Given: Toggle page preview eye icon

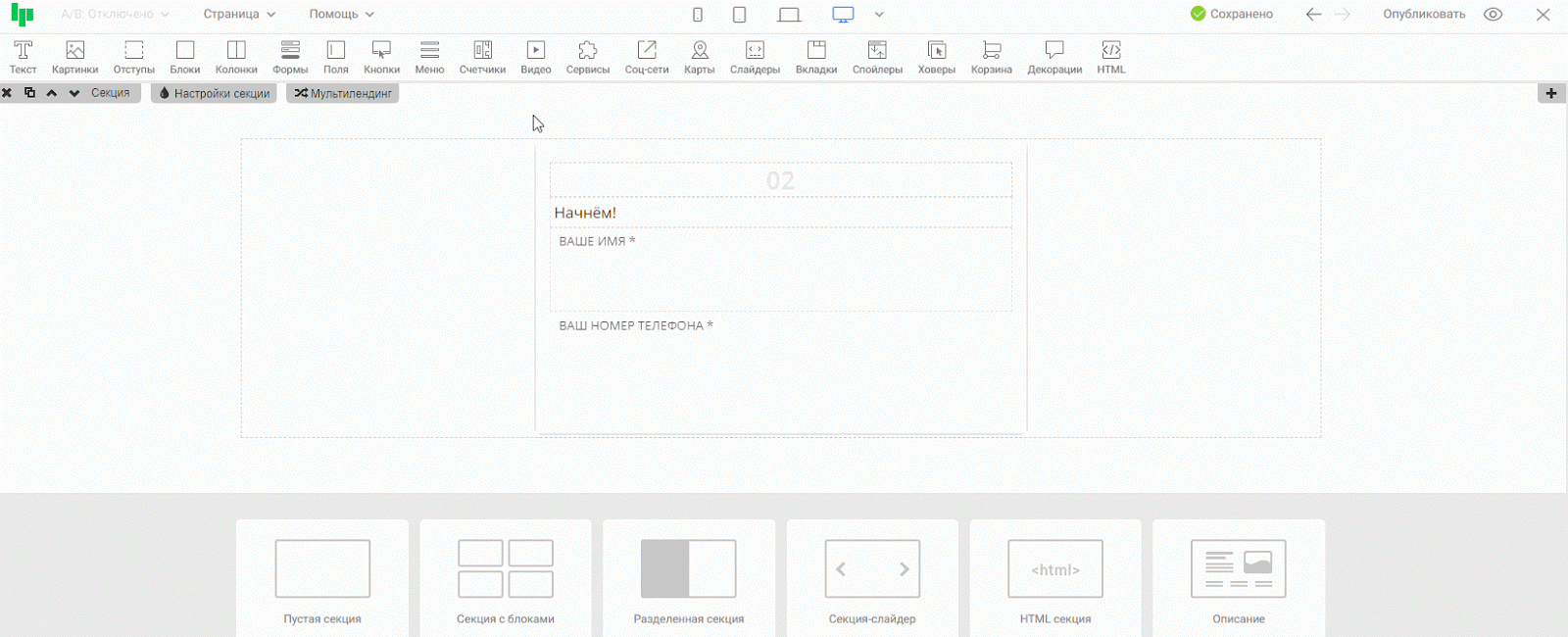Looking at the screenshot, I should [x=1493, y=15].
